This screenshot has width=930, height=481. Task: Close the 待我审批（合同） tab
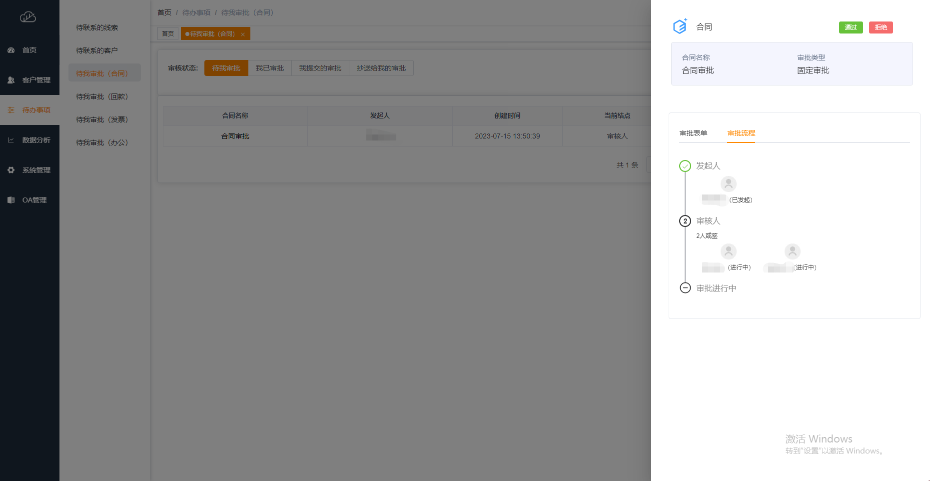(243, 34)
